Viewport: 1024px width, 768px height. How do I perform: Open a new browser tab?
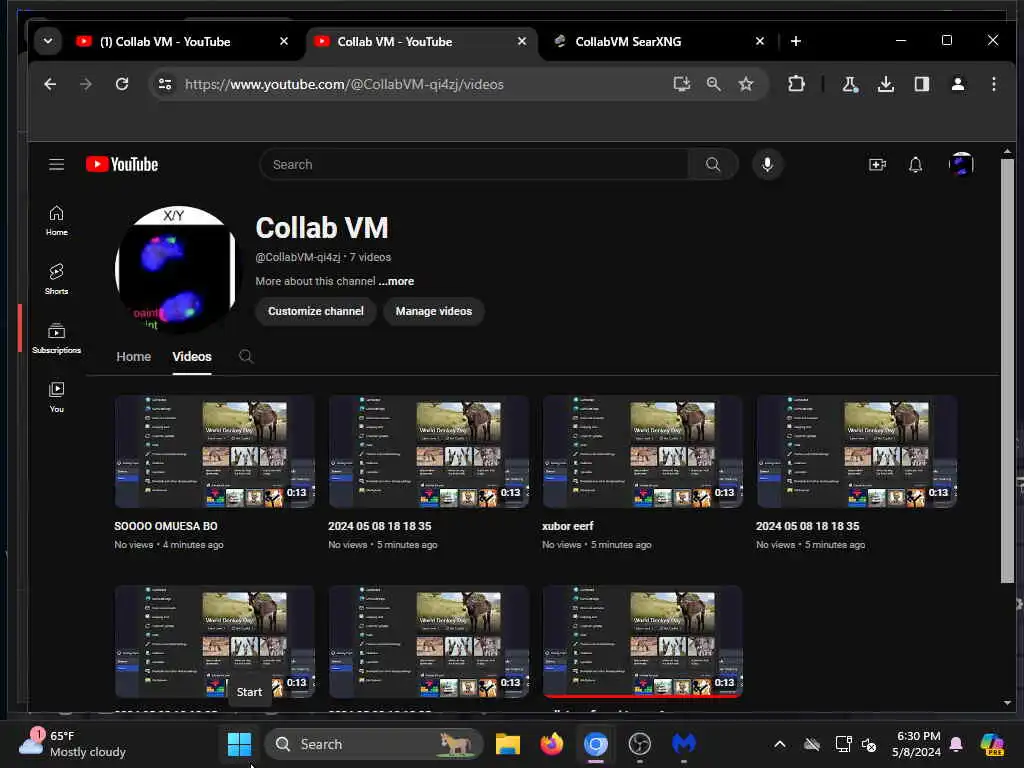(795, 41)
